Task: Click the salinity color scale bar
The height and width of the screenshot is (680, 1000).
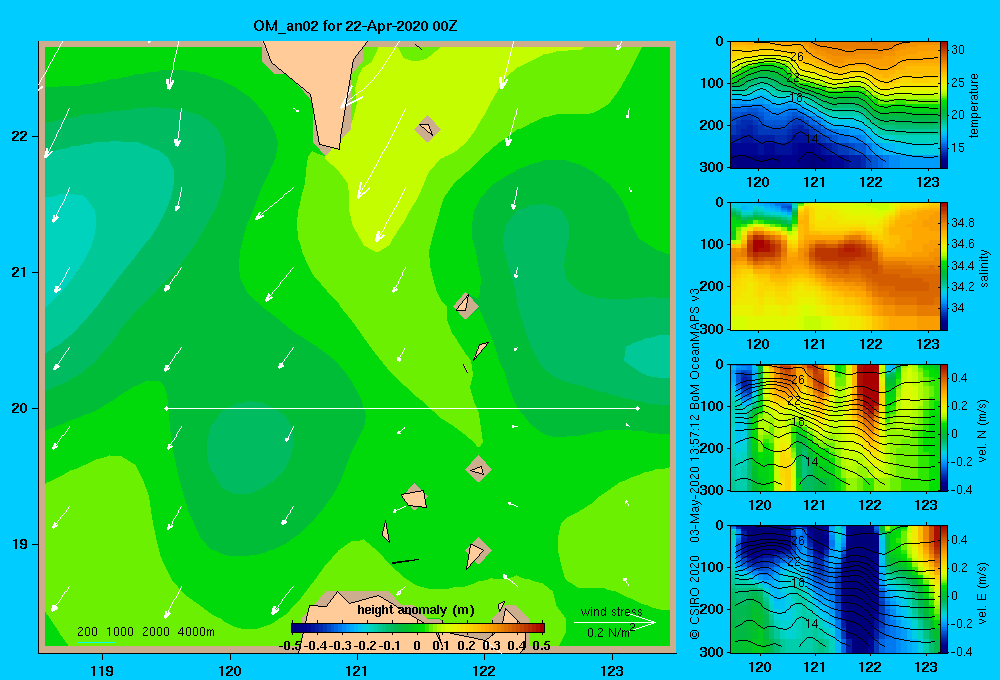Action: (944, 266)
